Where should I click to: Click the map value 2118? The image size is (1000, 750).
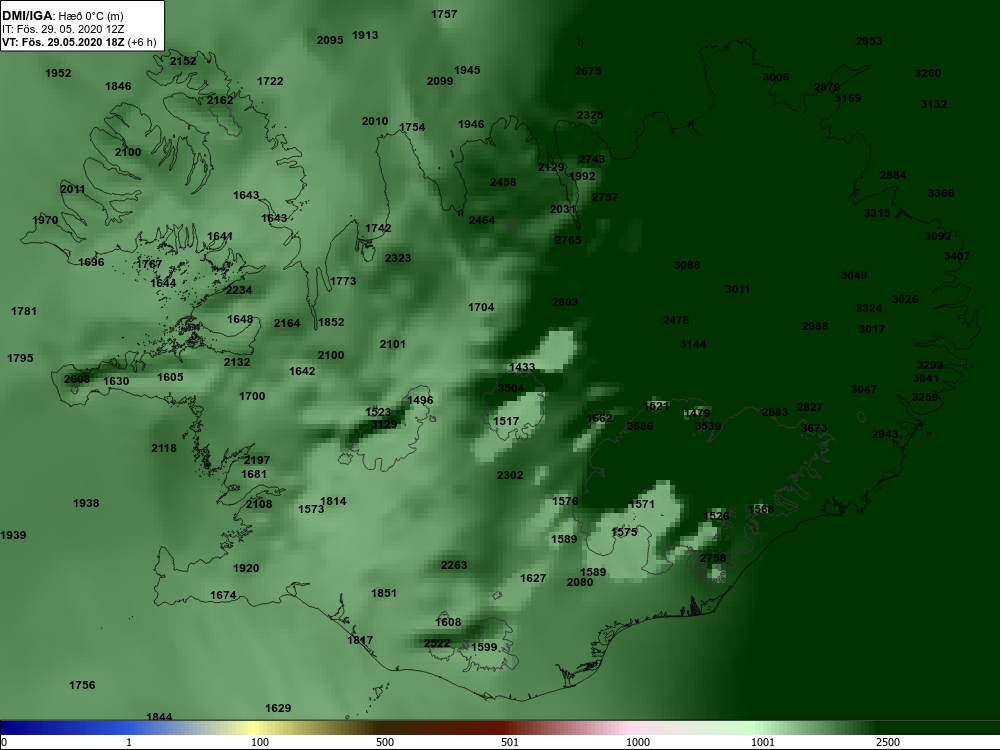click(164, 448)
